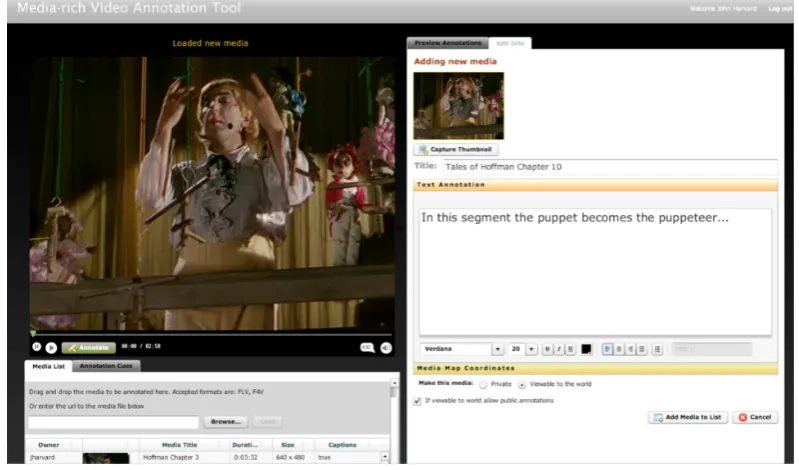Justify text alignment

[x=642, y=349]
